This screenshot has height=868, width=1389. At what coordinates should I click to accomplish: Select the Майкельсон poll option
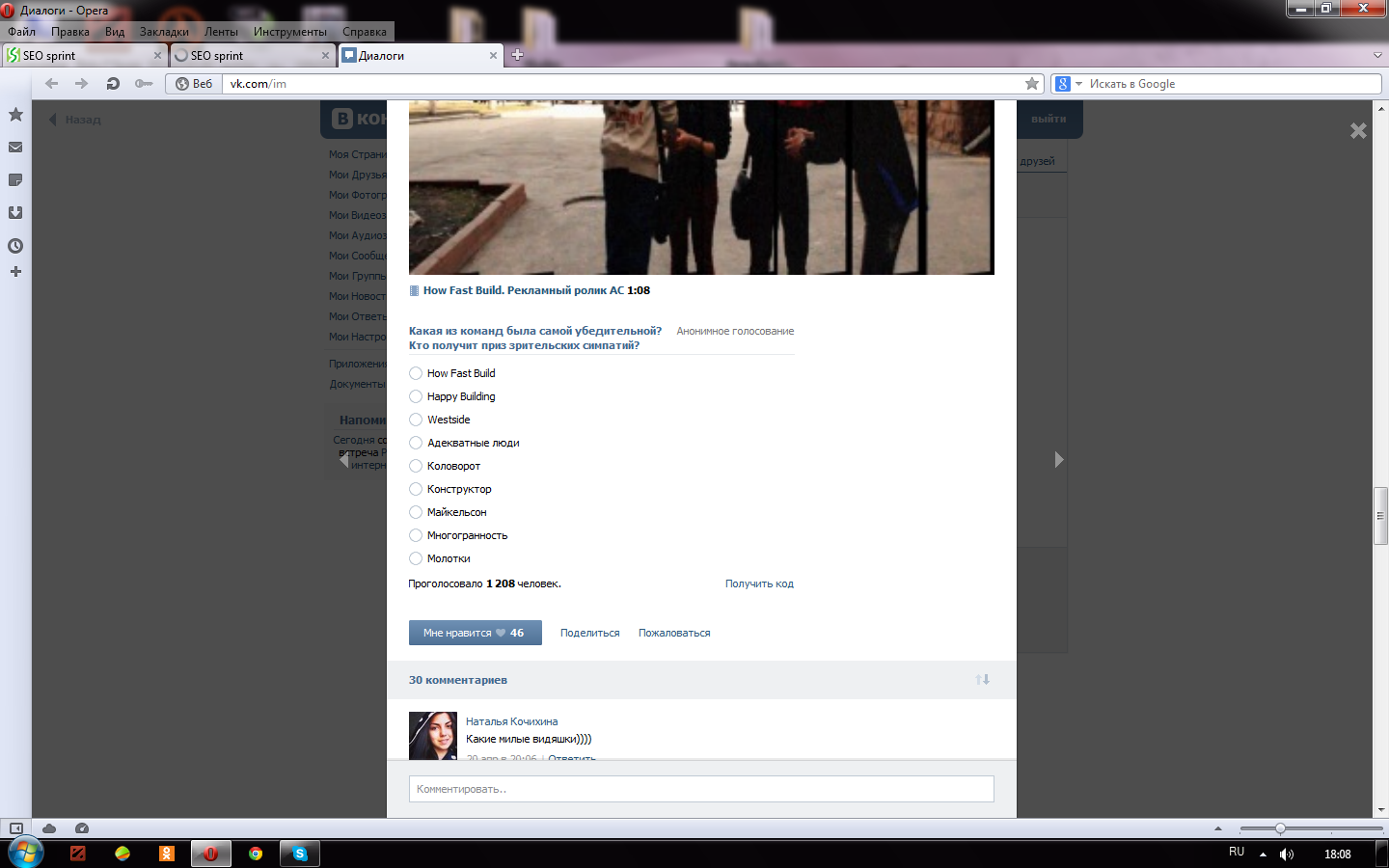pyautogui.click(x=416, y=512)
